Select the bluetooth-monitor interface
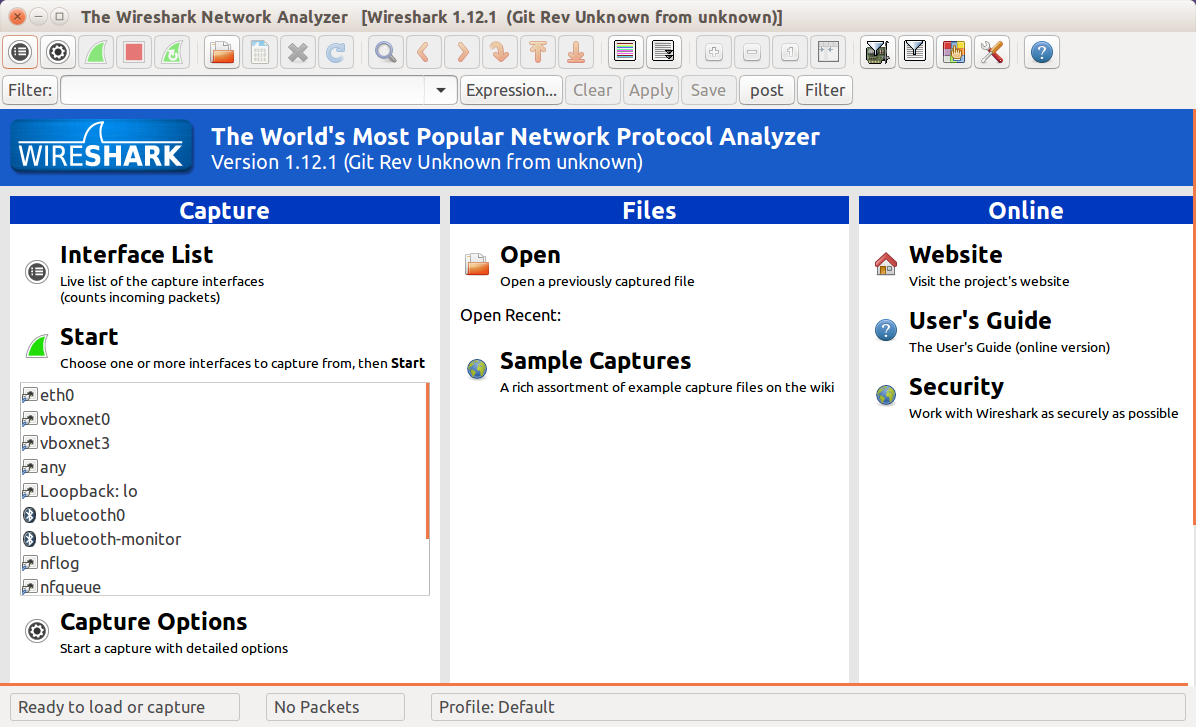 pos(110,539)
